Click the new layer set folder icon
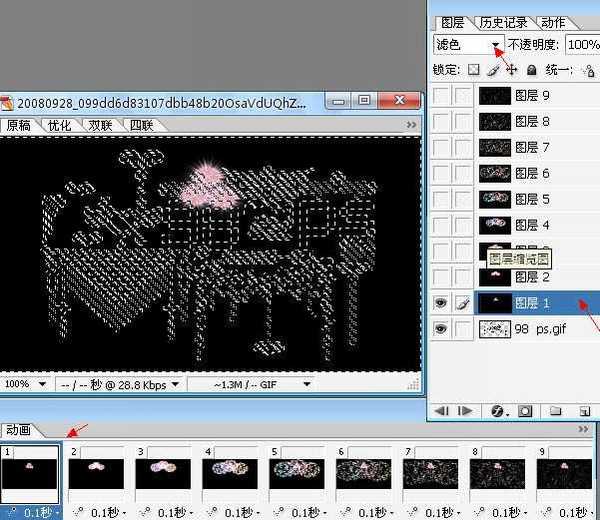 point(556,411)
